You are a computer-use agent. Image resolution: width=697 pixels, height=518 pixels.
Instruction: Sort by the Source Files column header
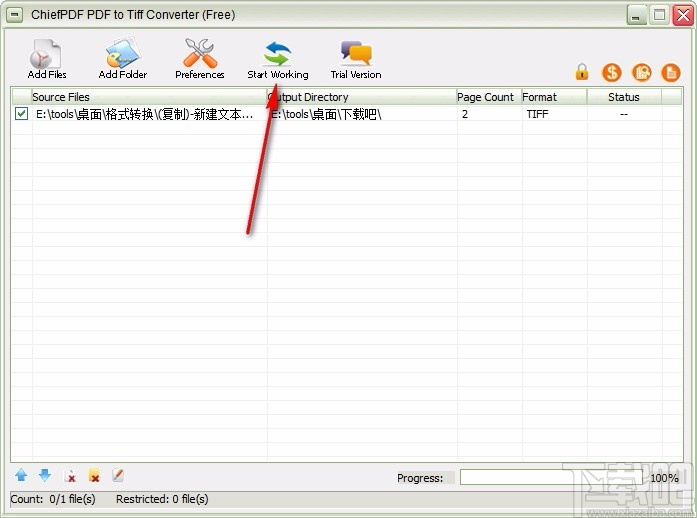click(x=149, y=97)
